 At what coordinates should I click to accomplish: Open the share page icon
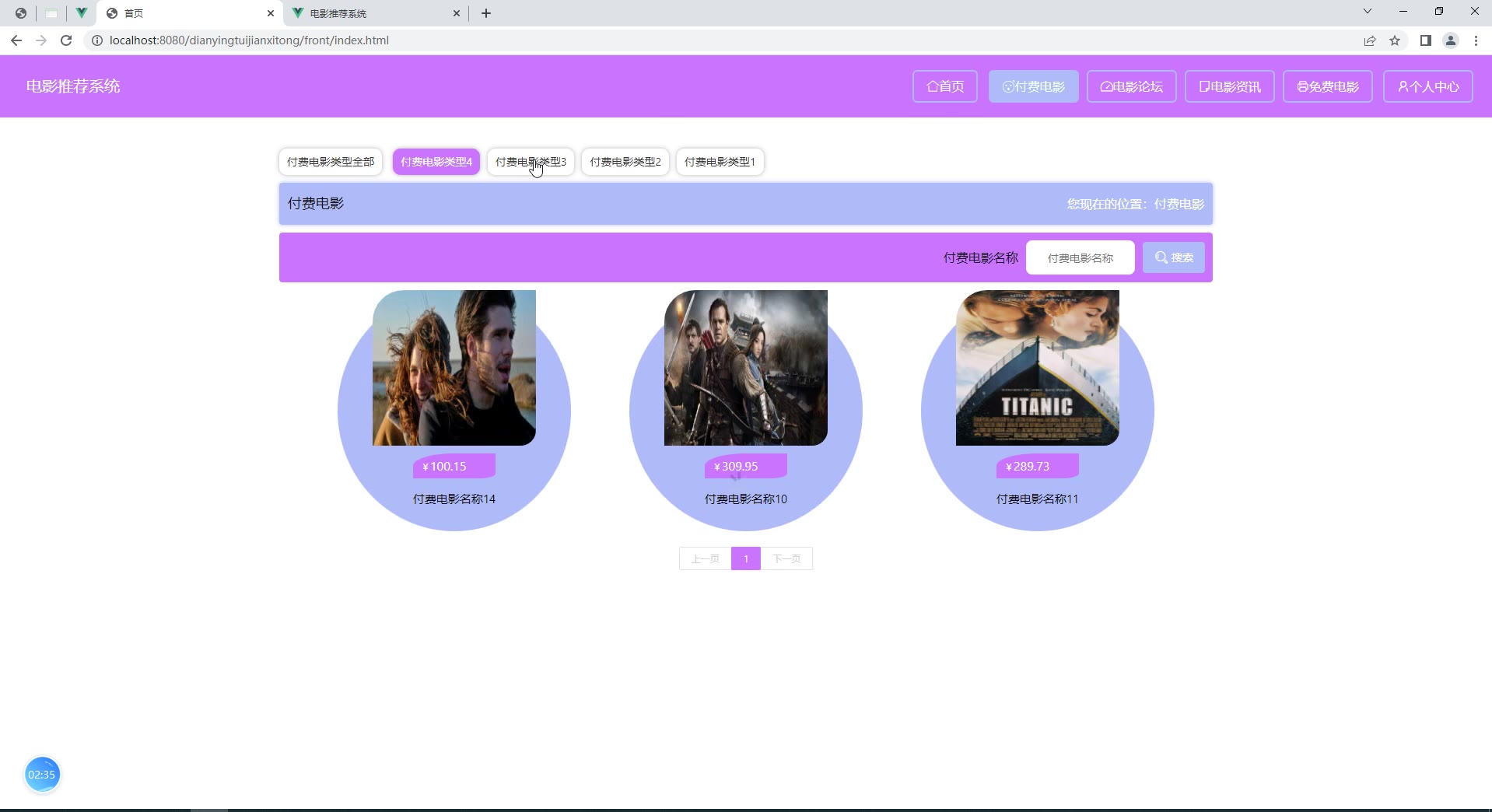point(1370,40)
